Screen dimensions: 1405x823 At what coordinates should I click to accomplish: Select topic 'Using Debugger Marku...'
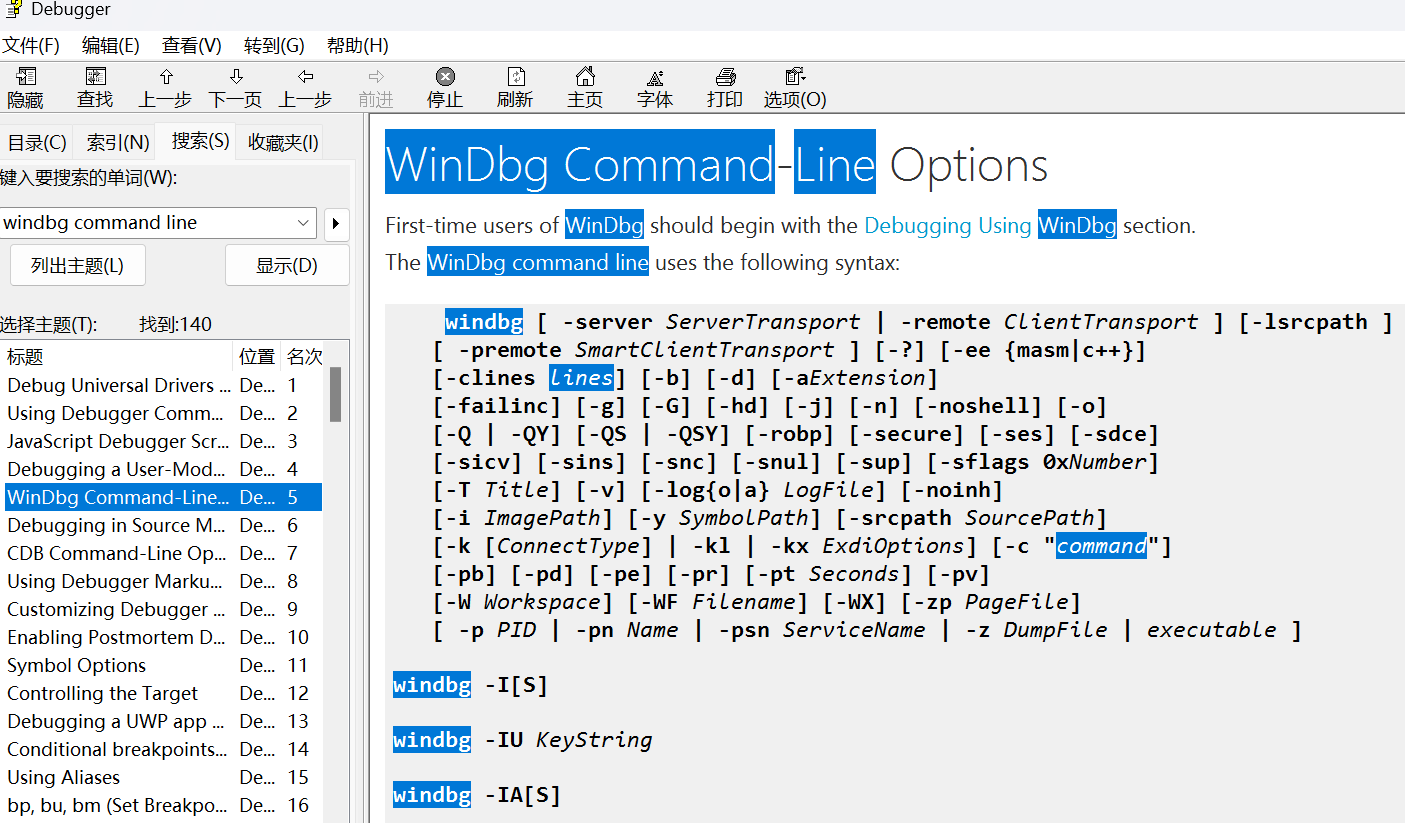point(163,581)
